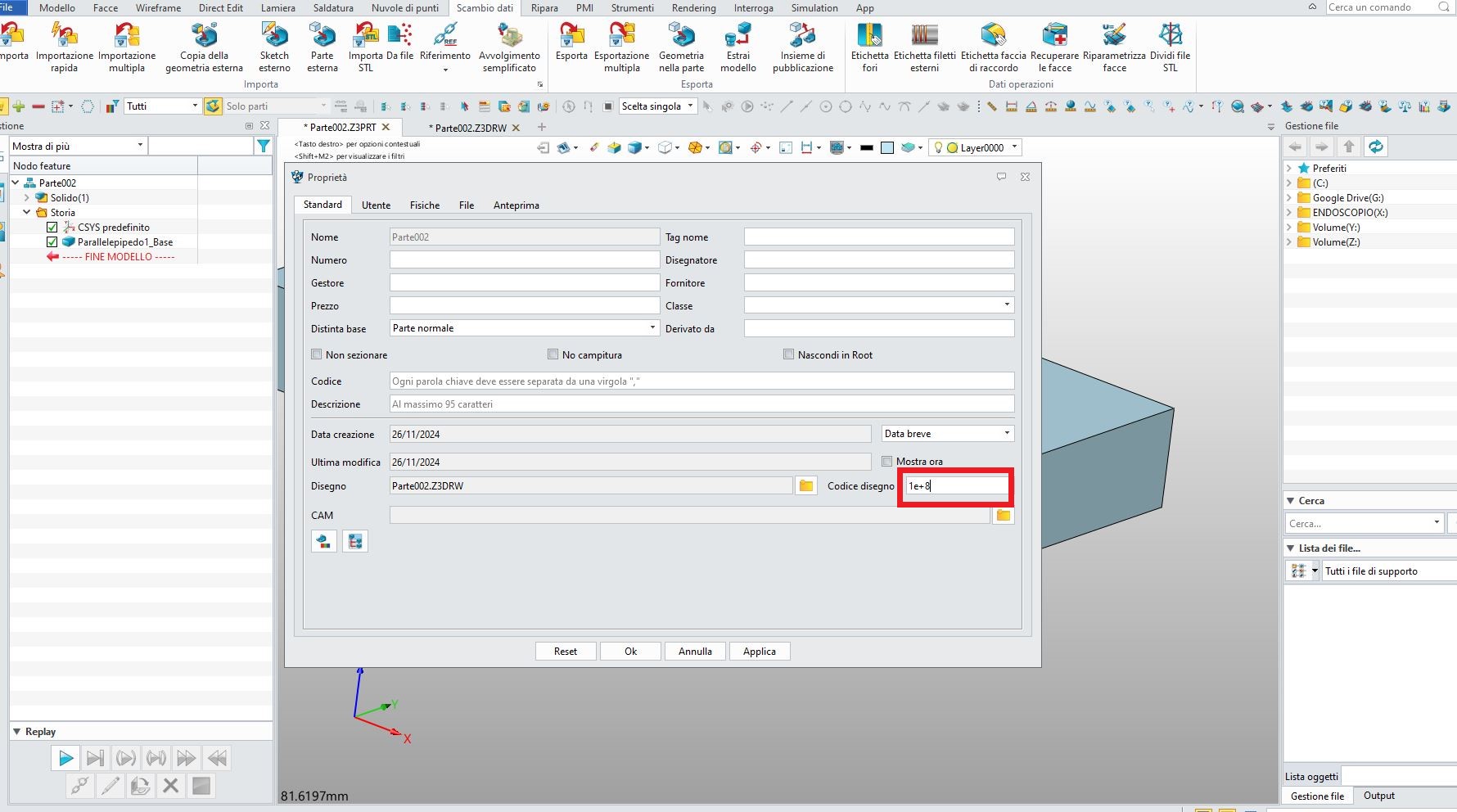Expand the Solido(1) tree node
Viewport: 1457px width, 812px height.
pyautogui.click(x=27, y=197)
